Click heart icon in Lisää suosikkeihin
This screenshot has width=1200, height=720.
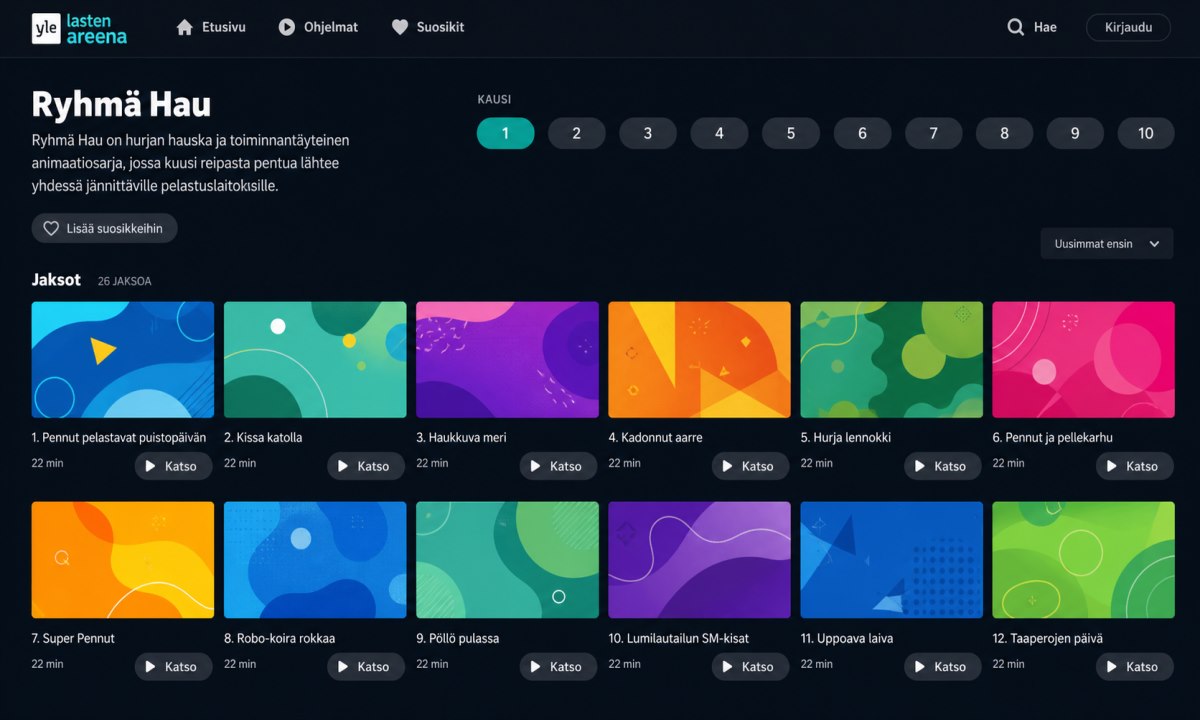click(x=51, y=228)
